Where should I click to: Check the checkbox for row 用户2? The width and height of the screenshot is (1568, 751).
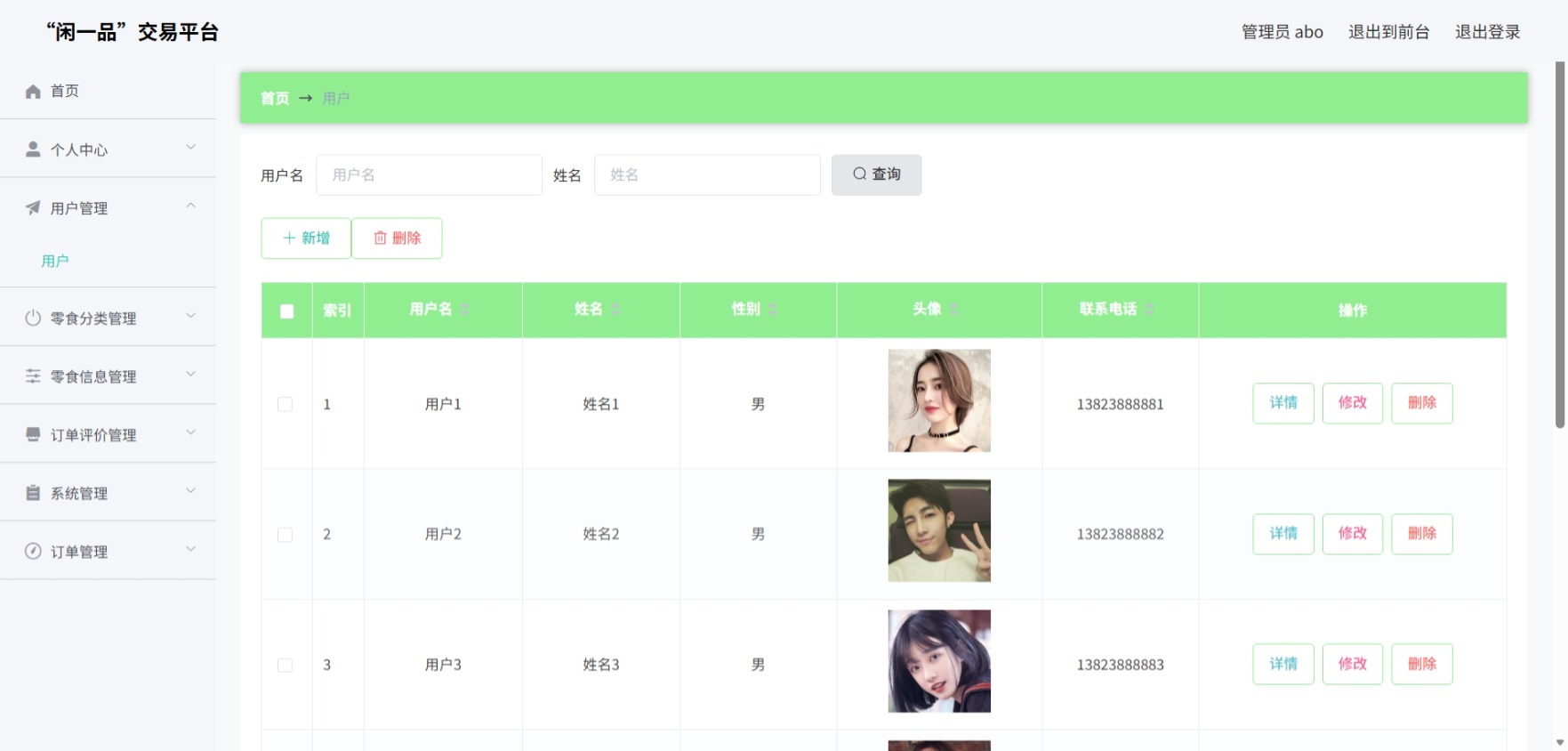285,535
